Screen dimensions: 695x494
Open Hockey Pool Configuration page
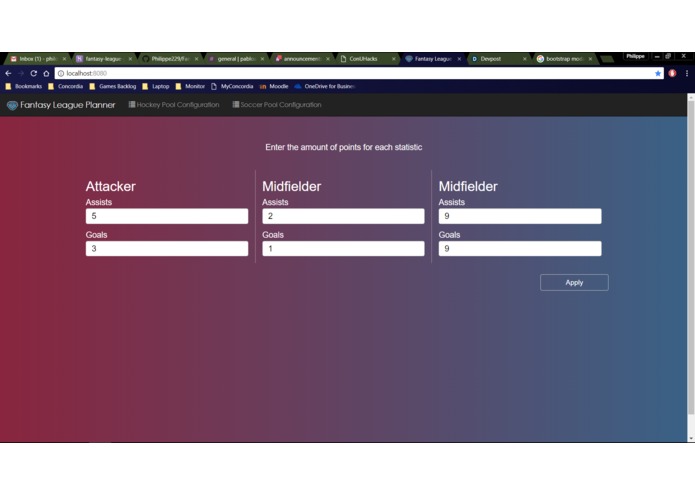tap(174, 105)
